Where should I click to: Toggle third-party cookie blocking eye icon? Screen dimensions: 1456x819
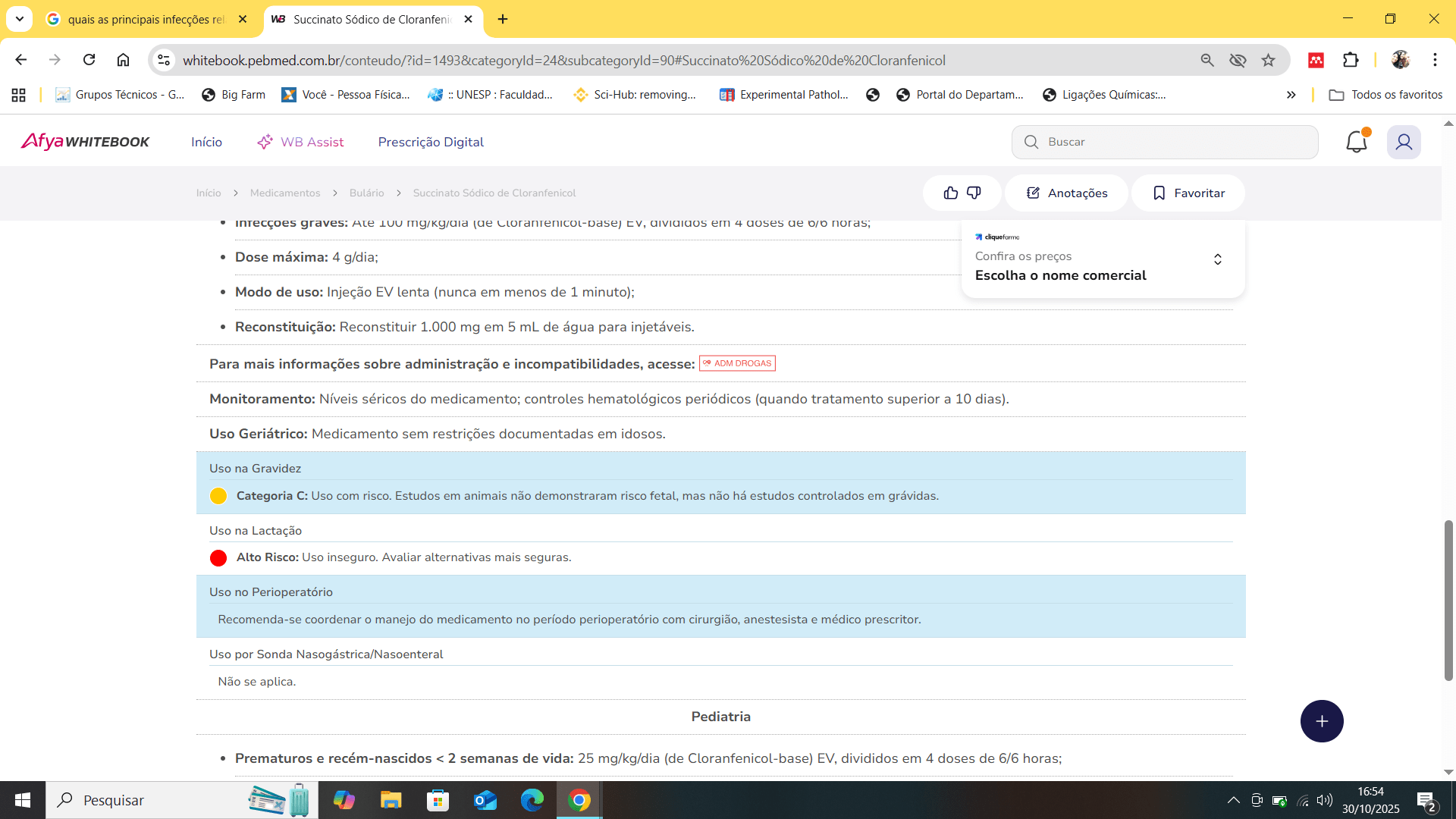click(x=1238, y=60)
